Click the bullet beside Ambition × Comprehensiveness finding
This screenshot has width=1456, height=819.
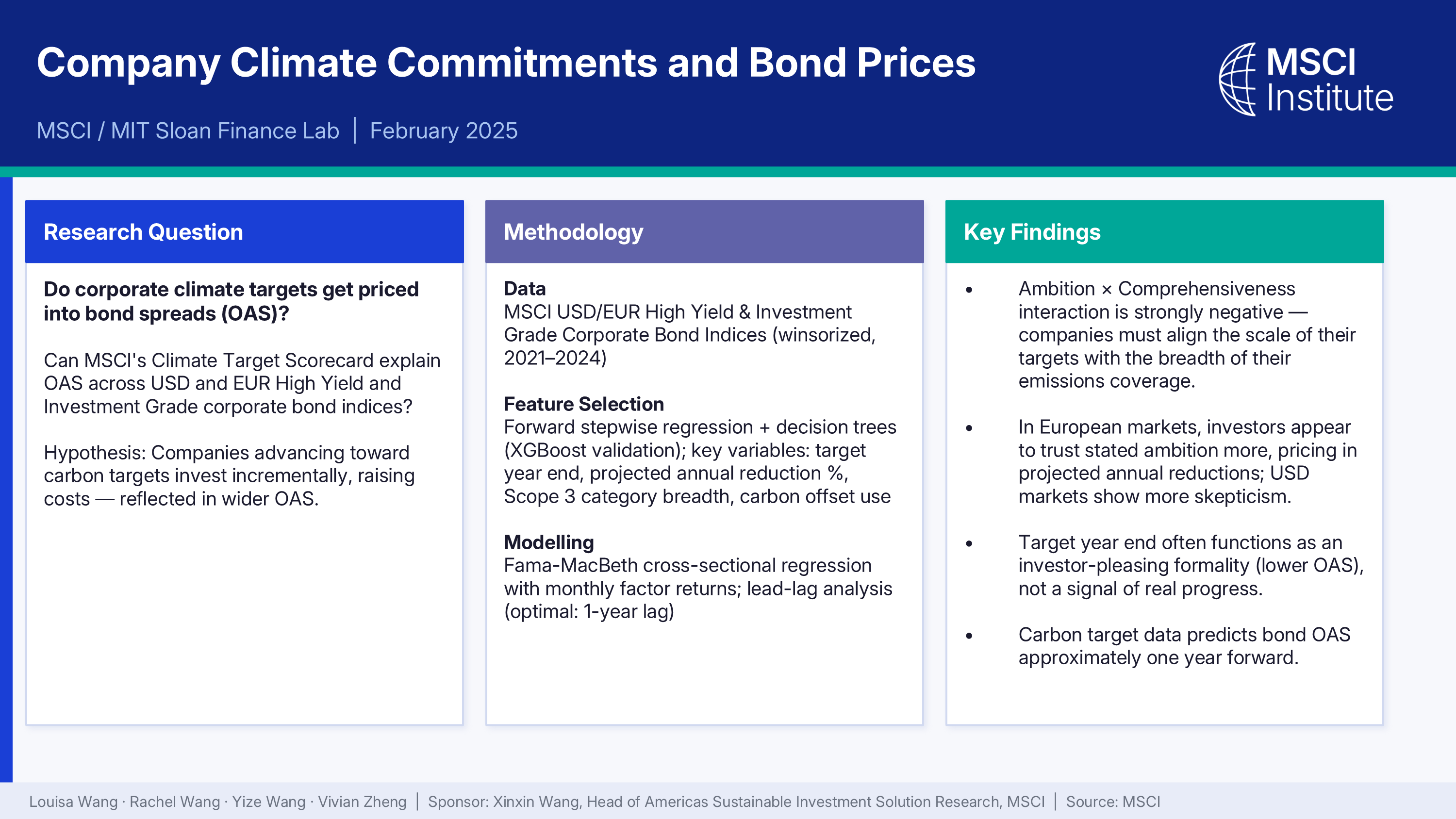969,289
